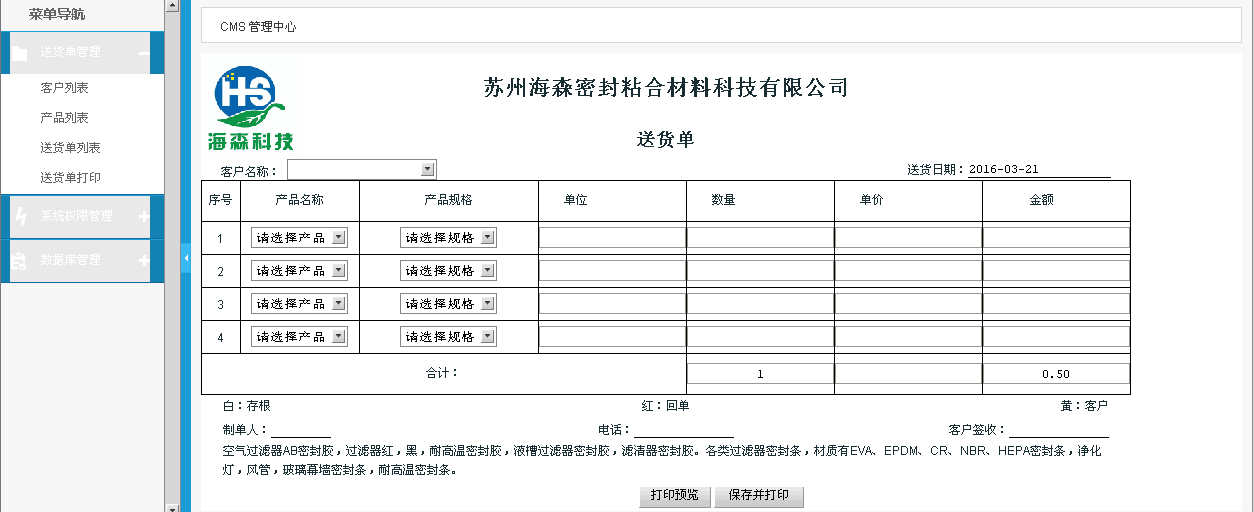Screen dimensions: 1254x512
Task: Focus row 3 单位 input field
Action: pos(612,304)
